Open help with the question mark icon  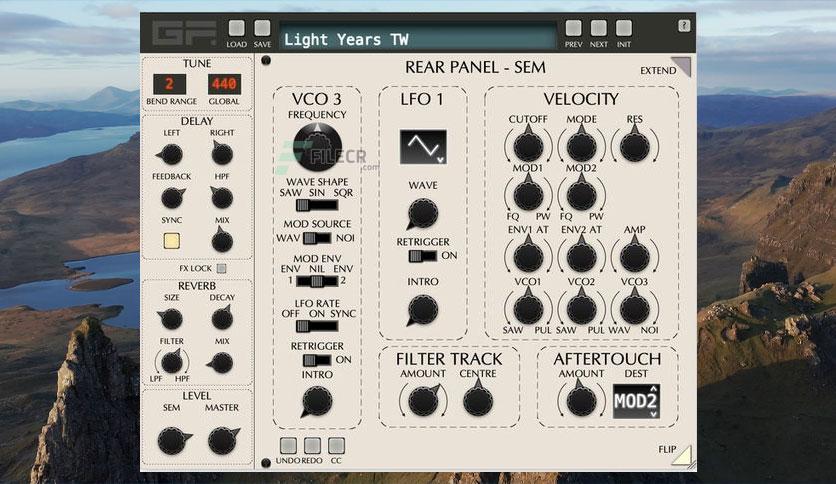684,26
